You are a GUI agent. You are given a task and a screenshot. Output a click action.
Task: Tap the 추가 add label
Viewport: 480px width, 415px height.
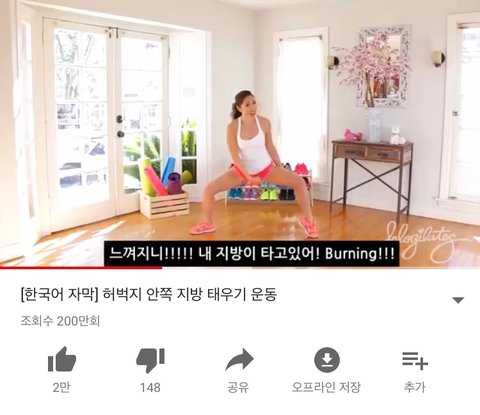414,387
